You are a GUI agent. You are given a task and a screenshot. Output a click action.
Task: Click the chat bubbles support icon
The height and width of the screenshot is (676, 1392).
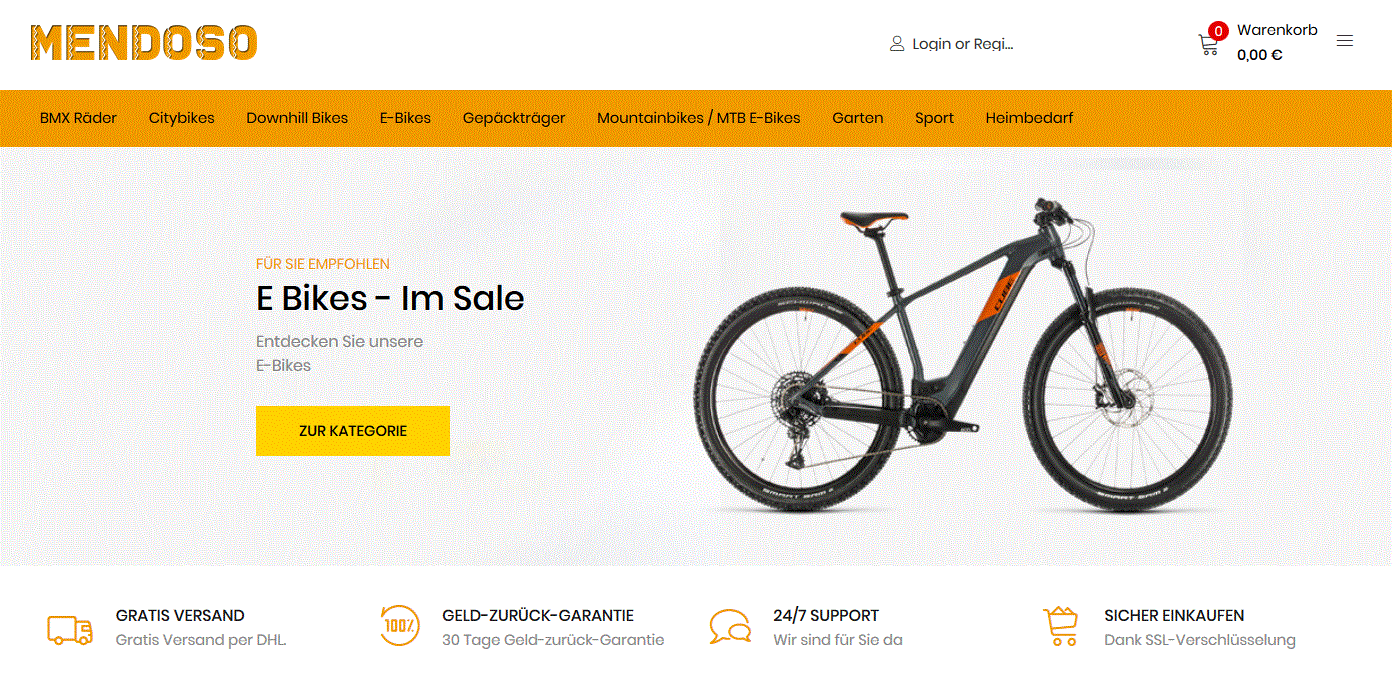[730, 627]
